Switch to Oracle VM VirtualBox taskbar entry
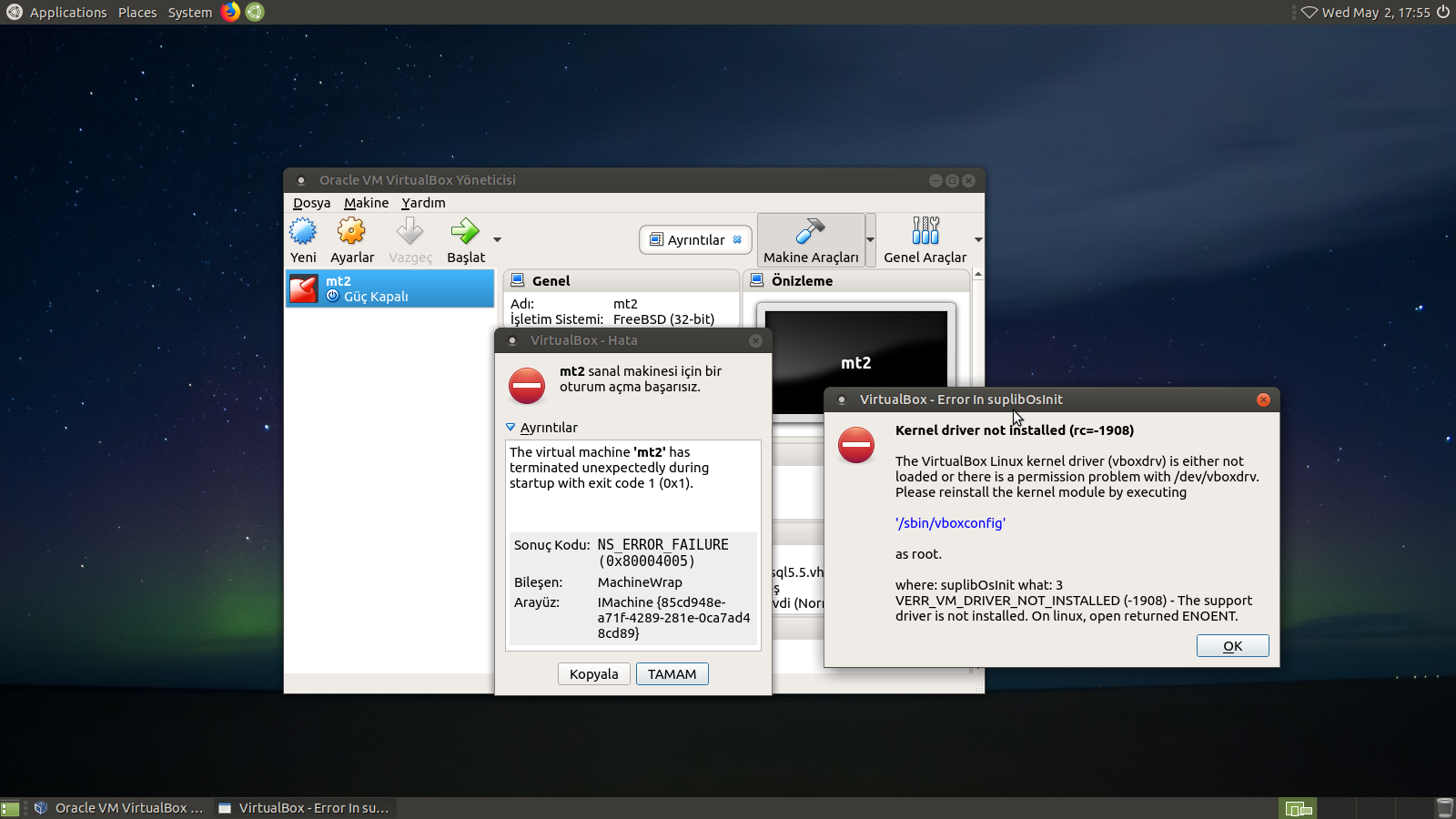1456x819 pixels. tap(119, 808)
